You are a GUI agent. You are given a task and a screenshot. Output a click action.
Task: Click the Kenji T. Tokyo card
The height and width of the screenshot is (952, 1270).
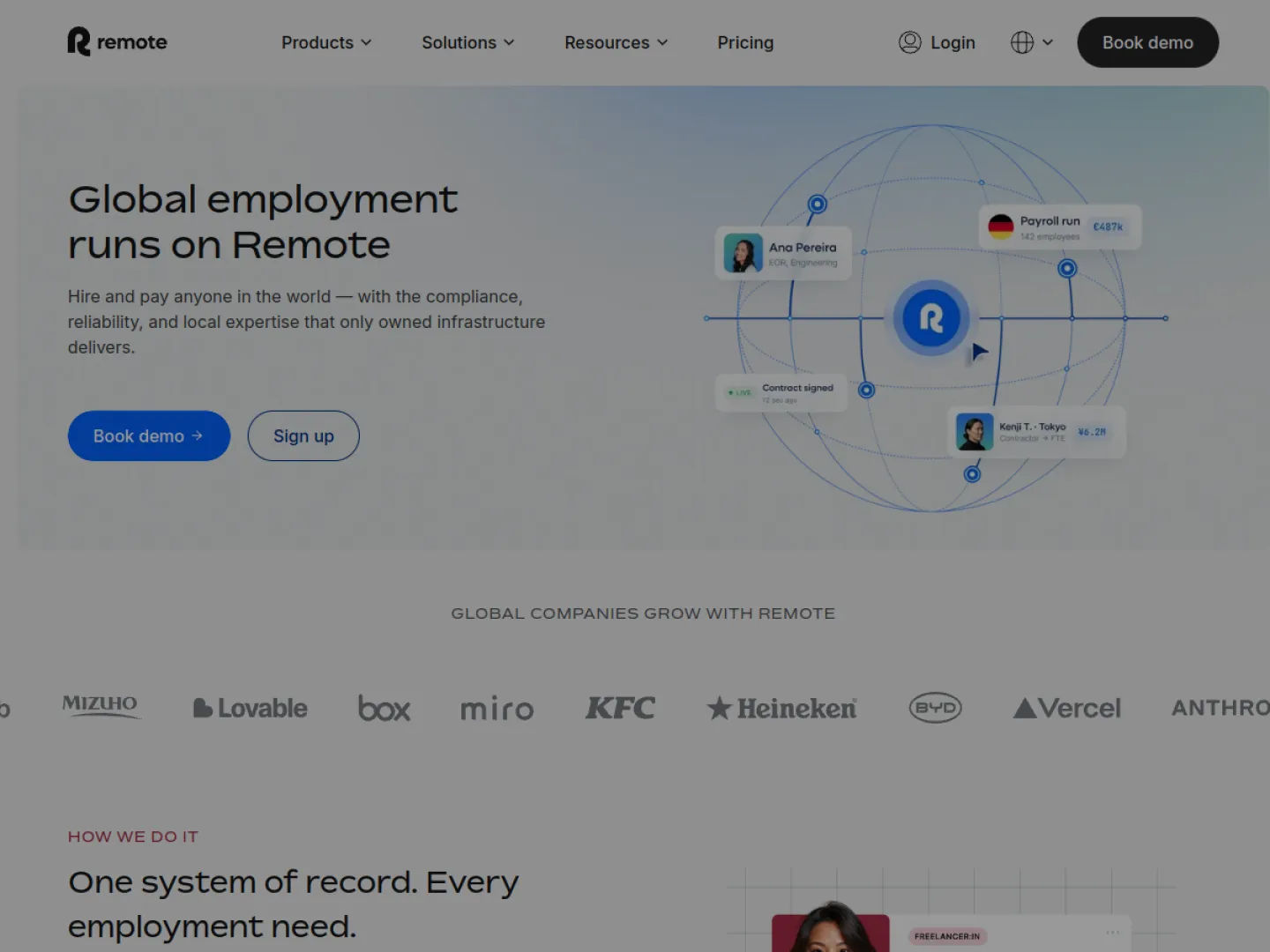tap(1036, 432)
